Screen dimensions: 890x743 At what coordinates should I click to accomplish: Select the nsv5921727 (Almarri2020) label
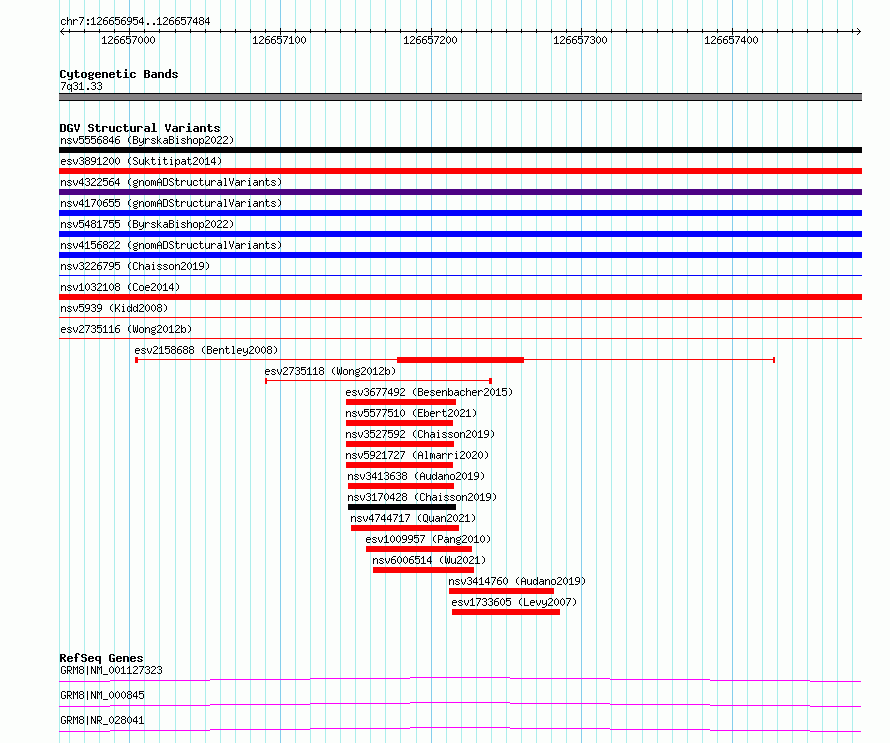click(x=417, y=455)
